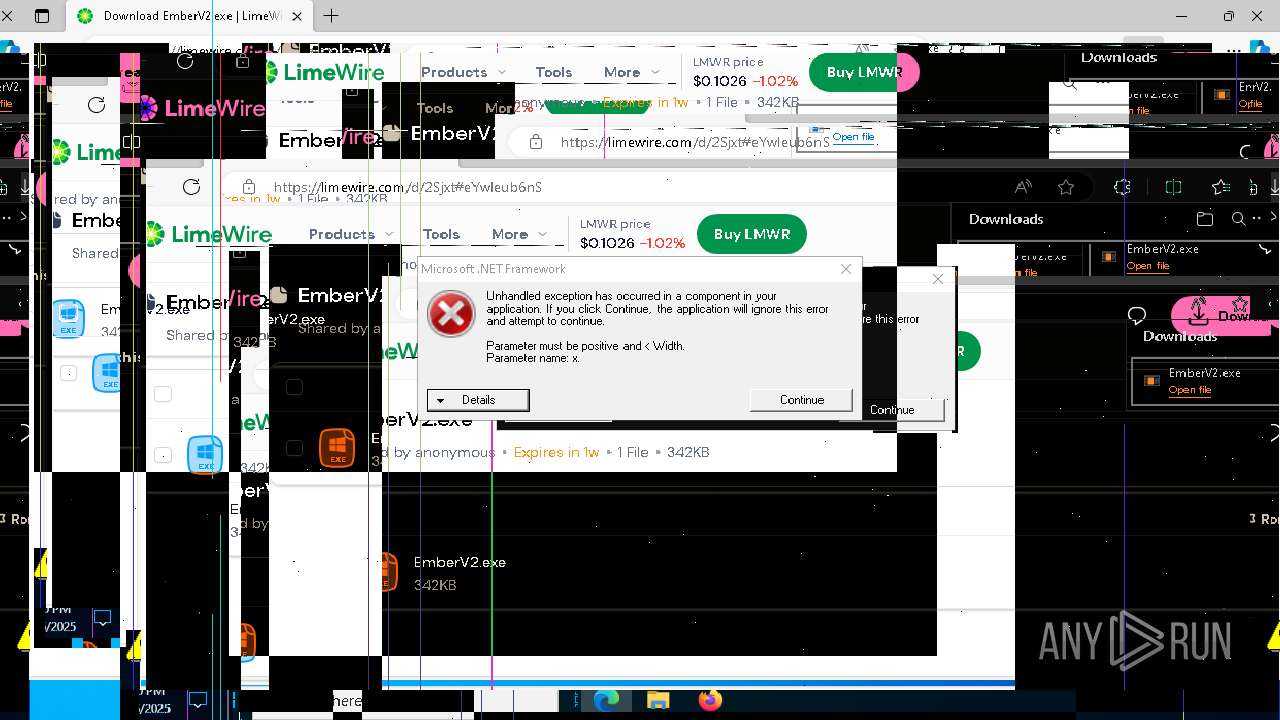The image size is (1280, 720).
Task: Click the green LimeWire logo left of lower Products
Action: [x=209, y=234]
